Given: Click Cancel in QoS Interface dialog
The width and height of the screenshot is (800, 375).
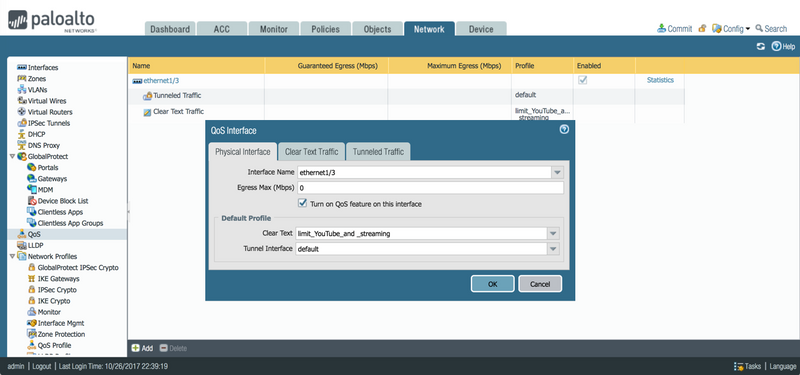Looking at the screenshot, I should pyautogui.click(x=540, y=284).
